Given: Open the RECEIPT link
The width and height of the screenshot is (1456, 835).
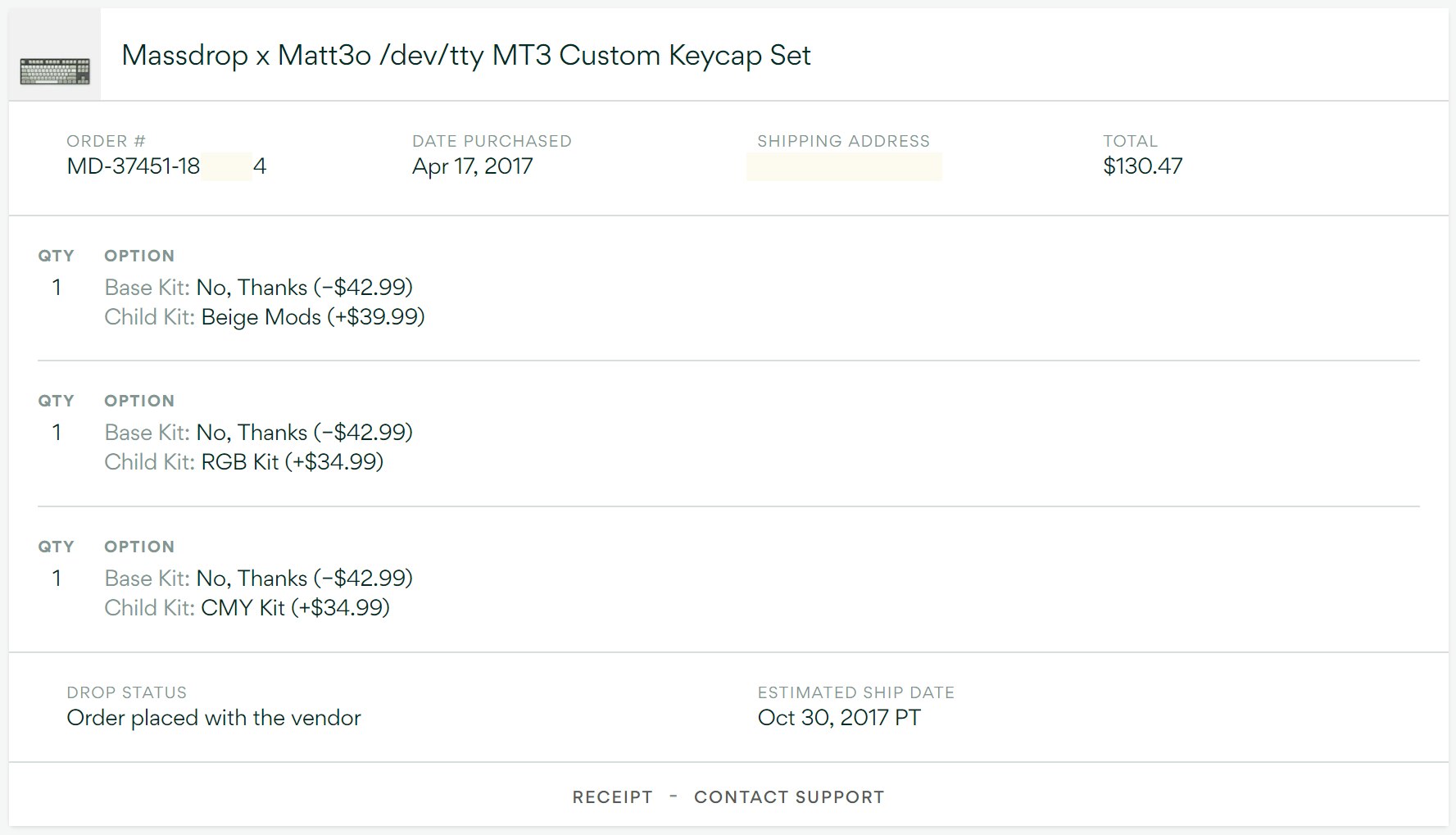Looking at the screenshot, I should [x=612, y=797].
